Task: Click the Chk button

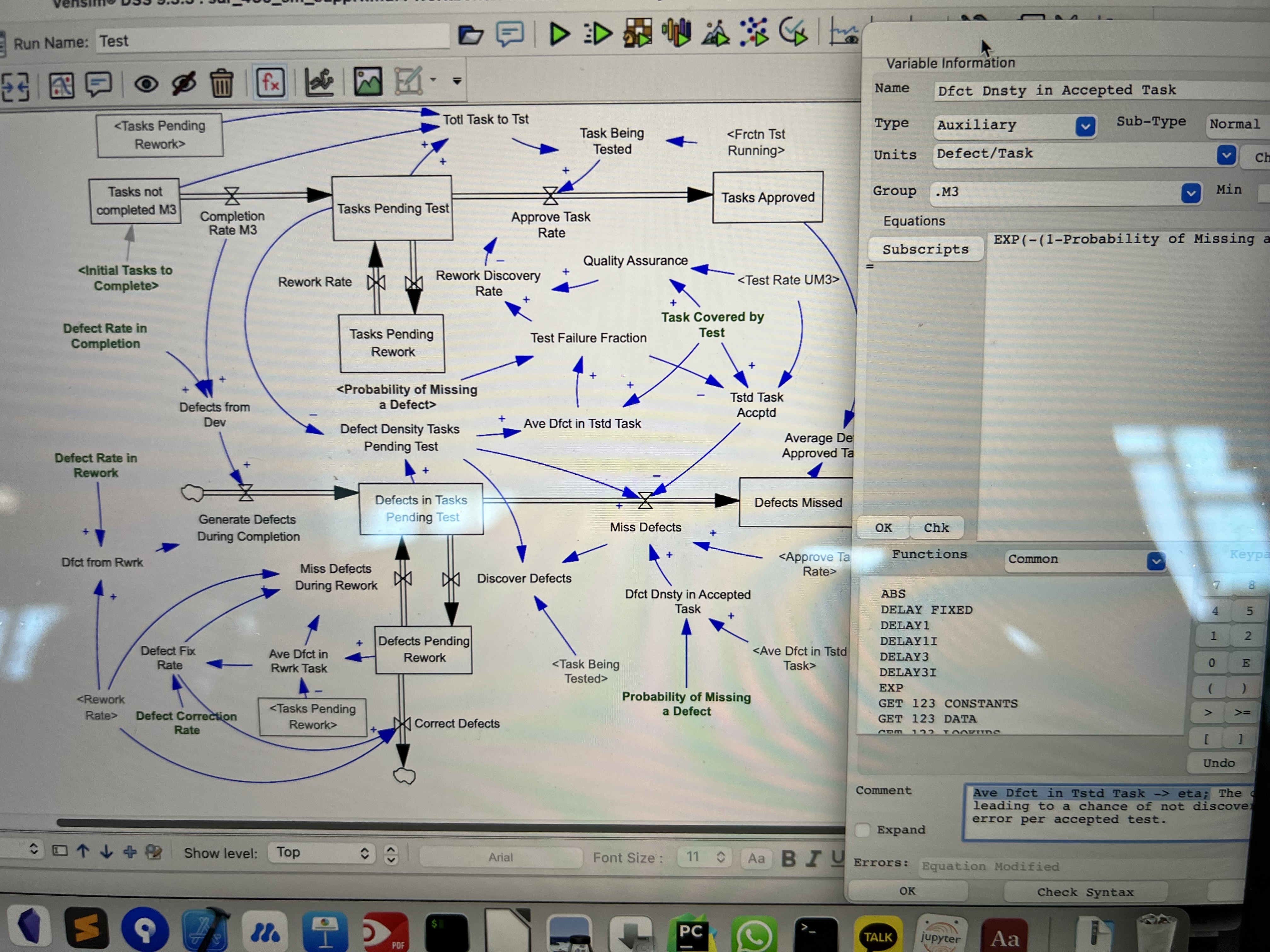Action: (x=936, y=528)
